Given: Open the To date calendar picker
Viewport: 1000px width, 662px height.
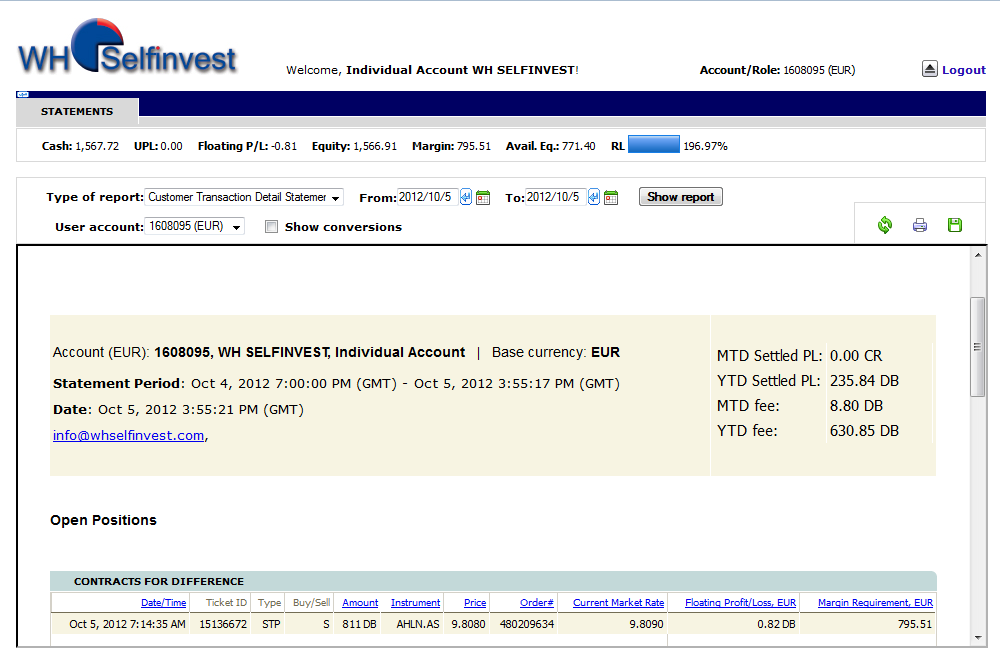Looking at the screenshot, I should tap(611, 198).
